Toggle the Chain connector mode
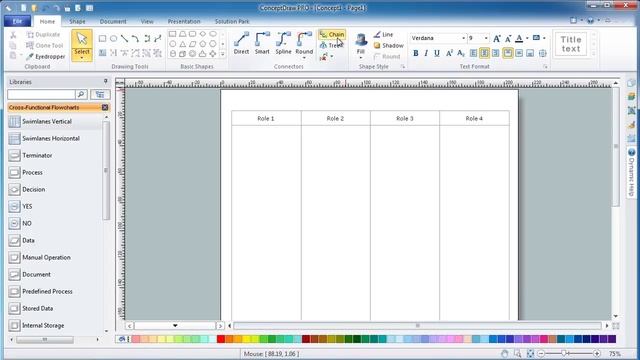The width and height of the screenshot is (640, 360). (x=332, y=35)
